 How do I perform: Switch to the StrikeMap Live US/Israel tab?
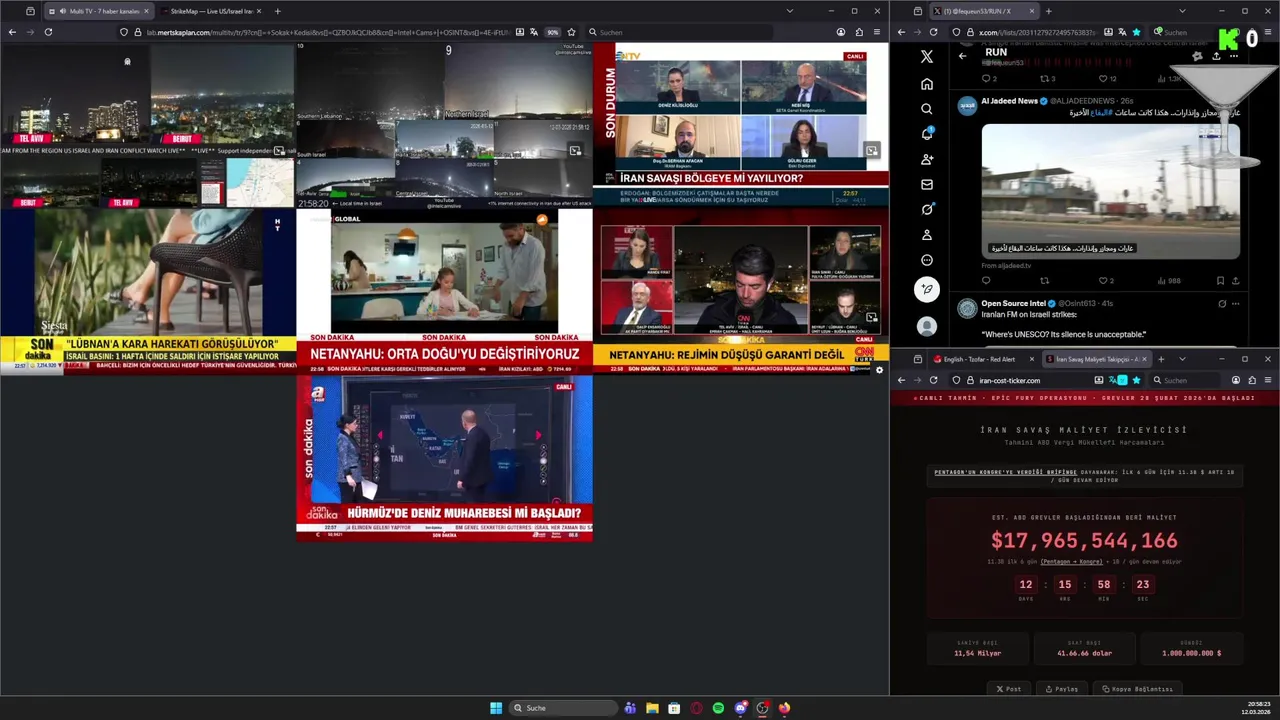[212, 11]
